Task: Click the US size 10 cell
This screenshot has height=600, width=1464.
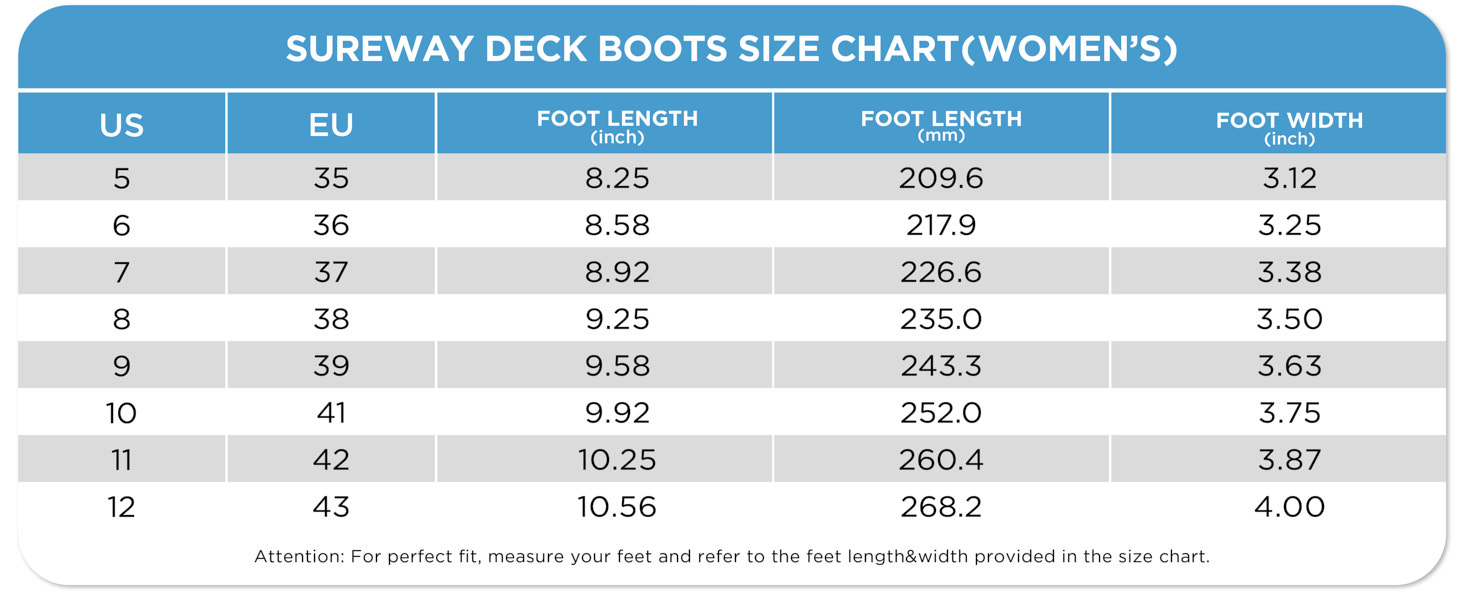Action: tap(121, 413)
